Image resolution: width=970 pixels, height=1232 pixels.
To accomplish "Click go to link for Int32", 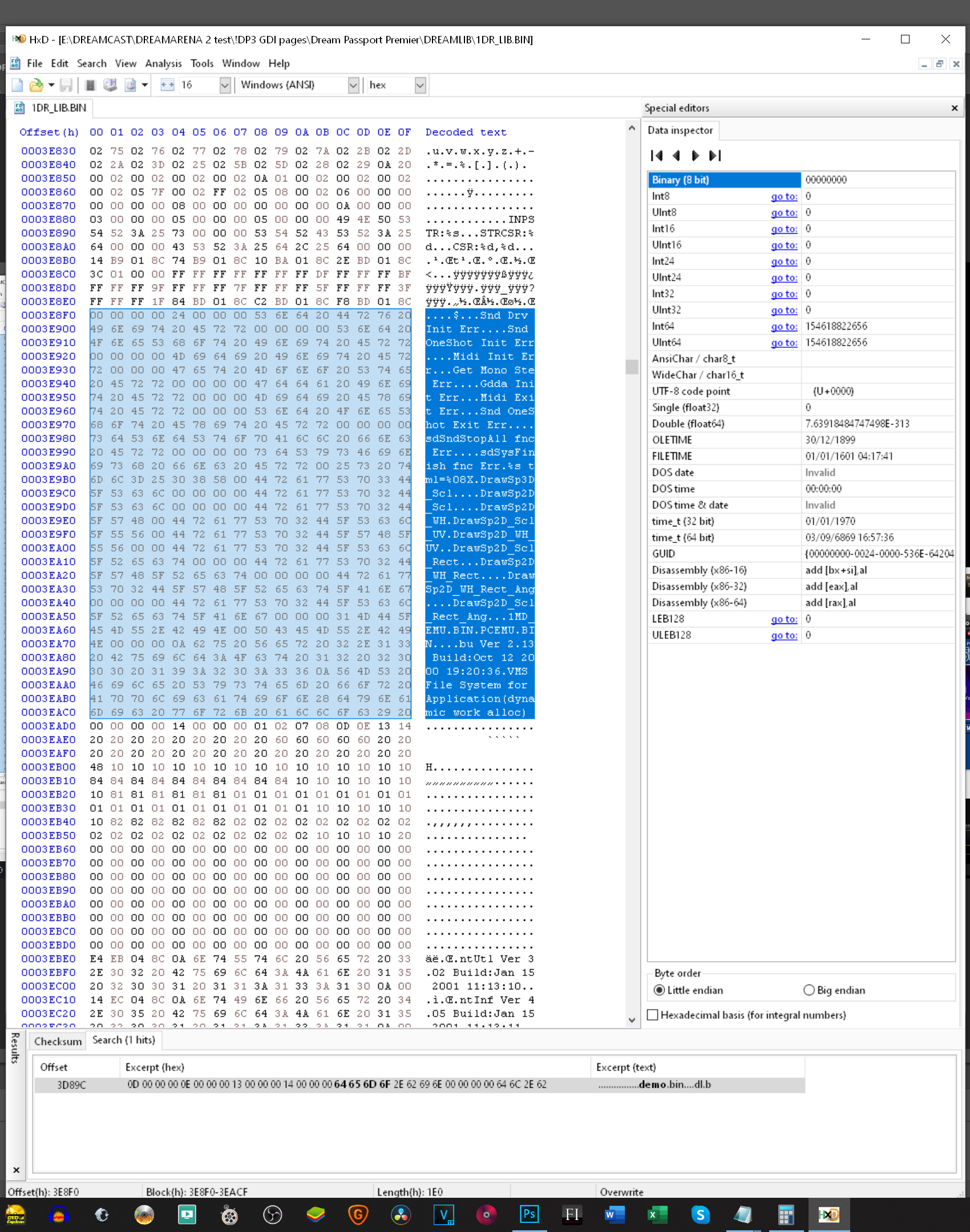I will click(784, 294).
